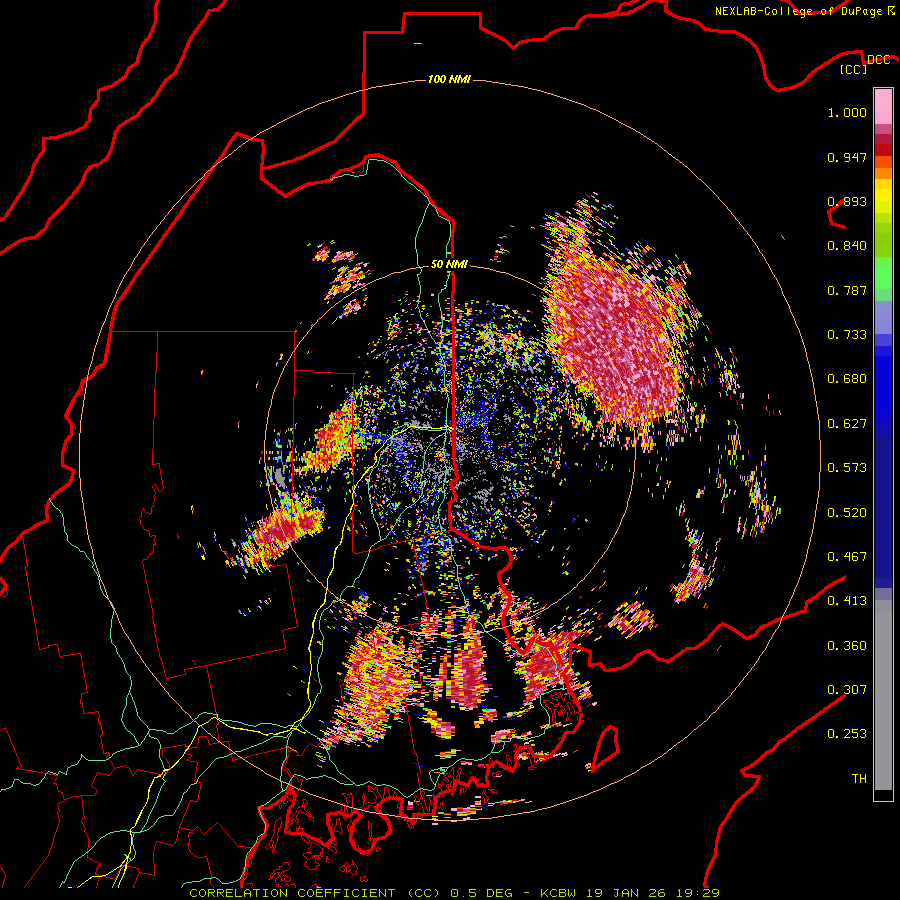Image resolution: width=900 pixels, height=900 pixels.
Task: Click the TH threshold label on legend
Action: click(859, 779)
